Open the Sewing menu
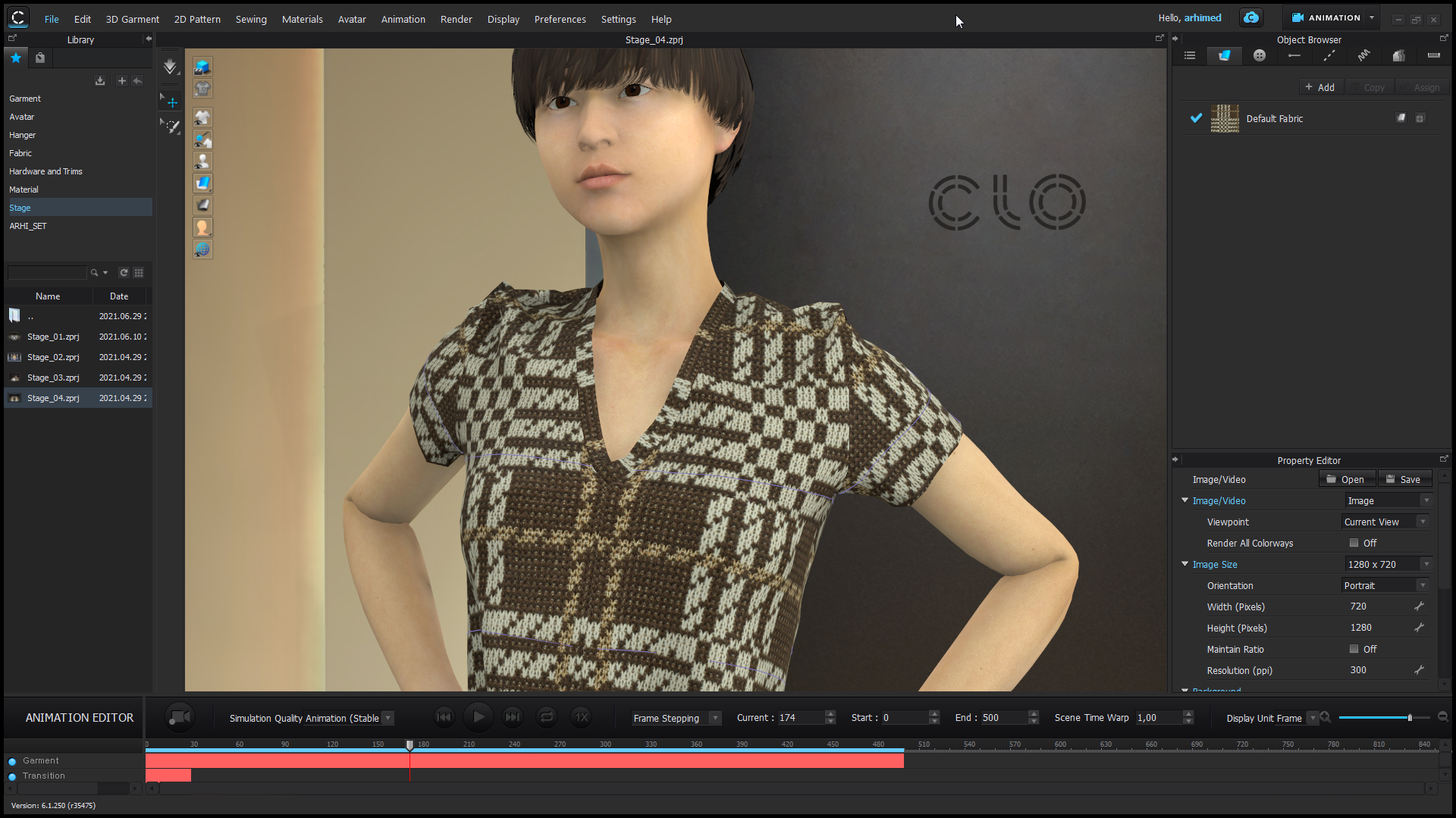This screenshot has height=818, width=1456. (250, 19)
